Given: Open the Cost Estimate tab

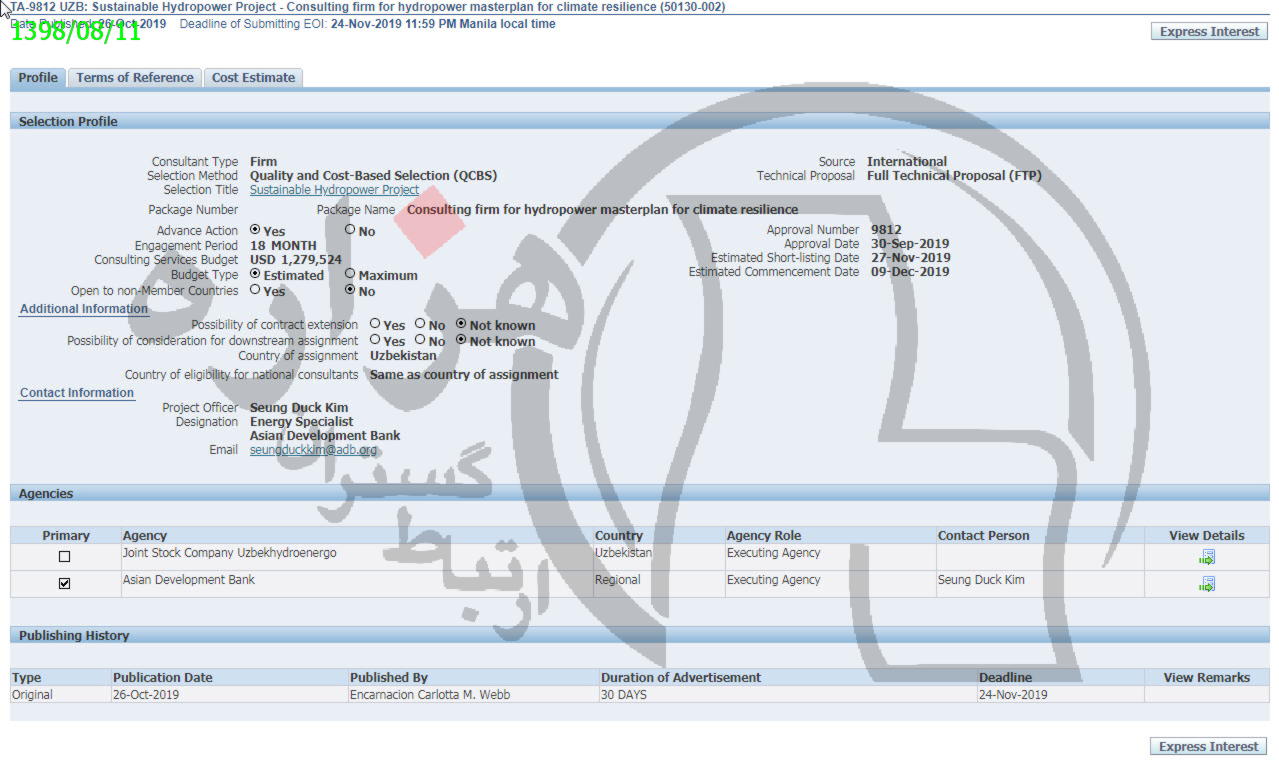Looking at the screenshot, I should pyautogui.click(x=253, y=78).
